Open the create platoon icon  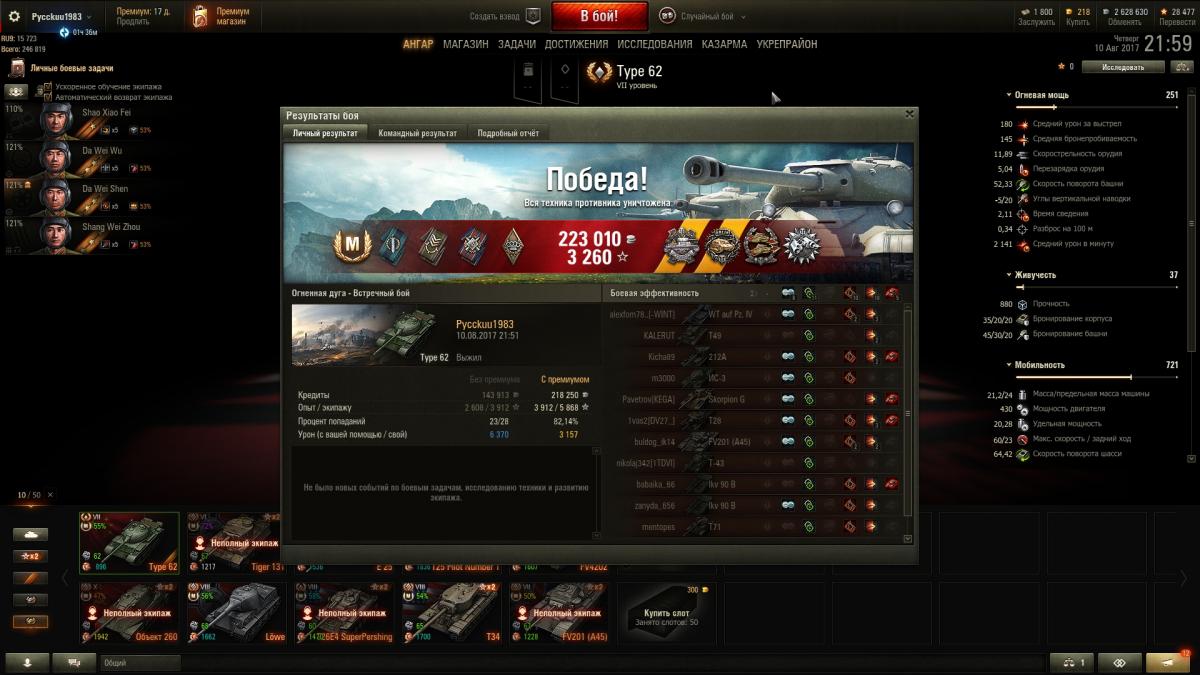[x=533, y=16]
